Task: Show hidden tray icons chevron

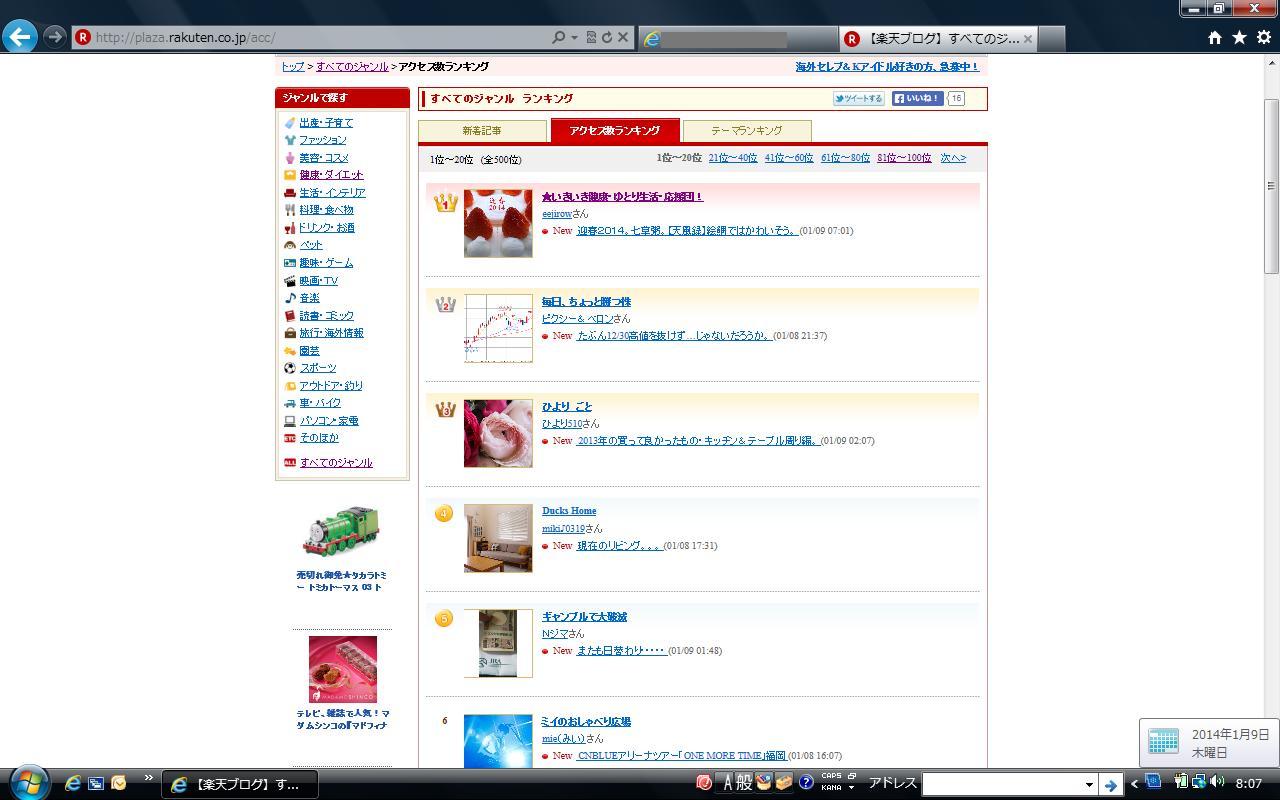Action: click(1134, 784)
